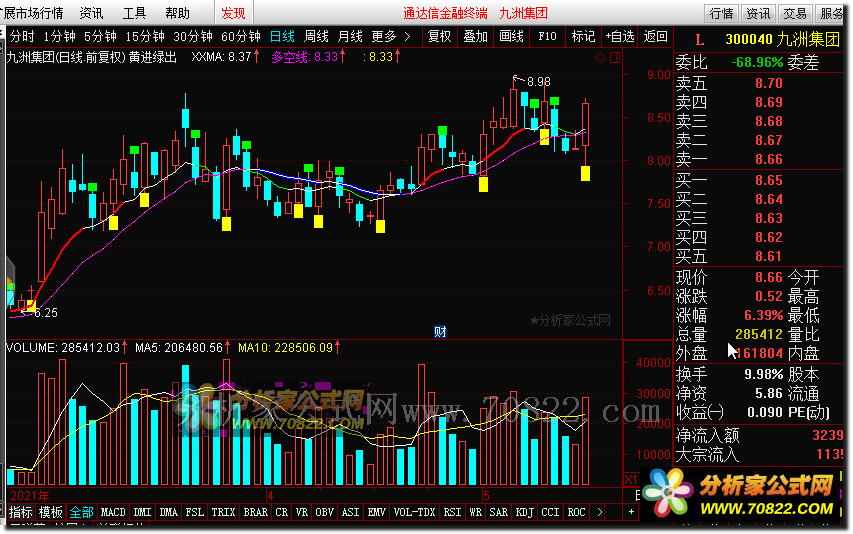Click the 复权 adjustment button
The image size is (853, 534).
coord(440,36)
